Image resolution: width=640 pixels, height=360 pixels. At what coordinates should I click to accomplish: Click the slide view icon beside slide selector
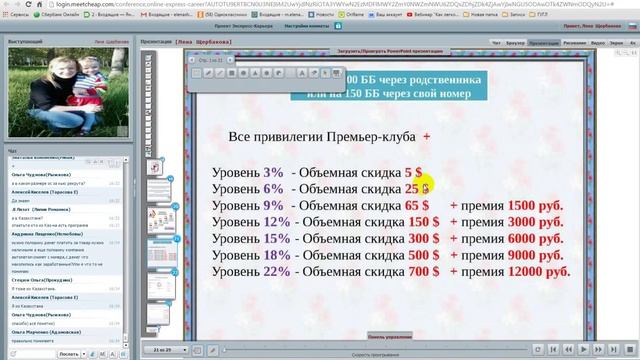(197, 350)
